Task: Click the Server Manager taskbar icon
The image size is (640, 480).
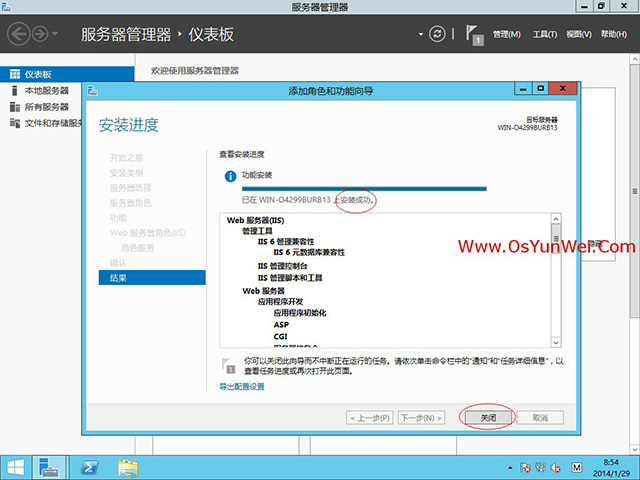Action: [x=49, y=467]
